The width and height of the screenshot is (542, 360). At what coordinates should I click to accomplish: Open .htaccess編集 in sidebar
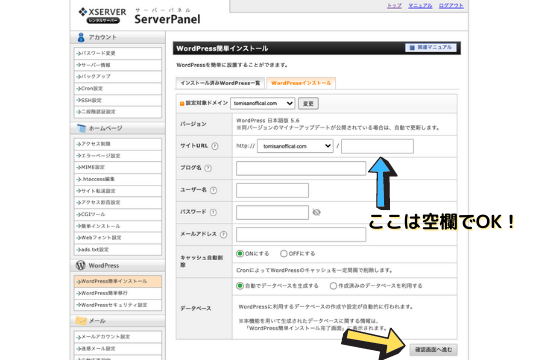click(x=118, y=179)
